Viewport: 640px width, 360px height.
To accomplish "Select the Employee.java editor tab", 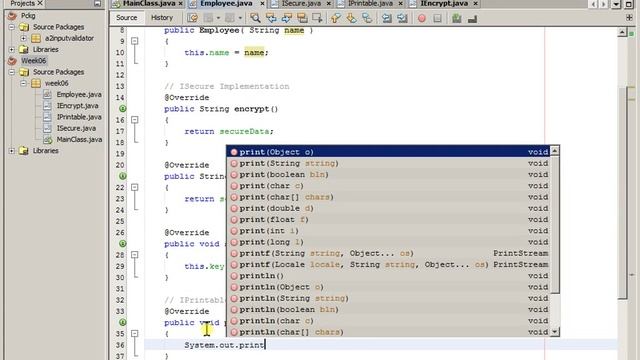I will 226,3.
